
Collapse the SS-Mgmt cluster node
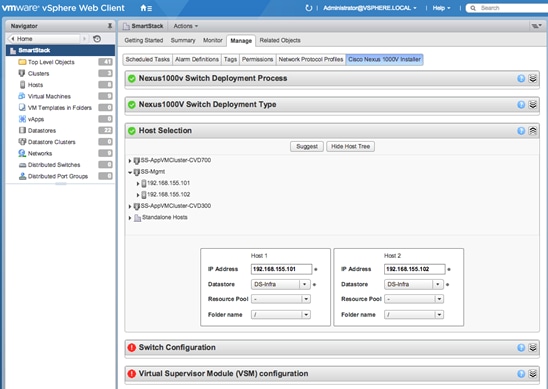tap(130, 172)
